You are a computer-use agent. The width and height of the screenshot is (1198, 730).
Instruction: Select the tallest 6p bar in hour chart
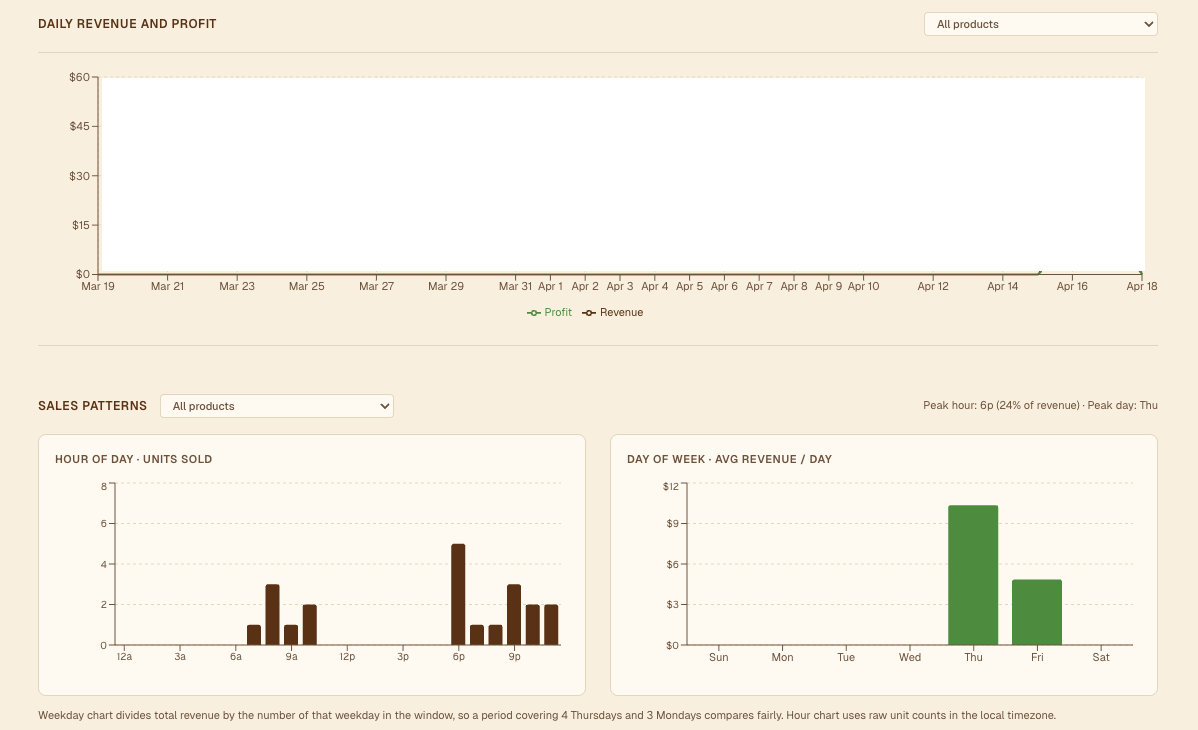click(459, 595)
